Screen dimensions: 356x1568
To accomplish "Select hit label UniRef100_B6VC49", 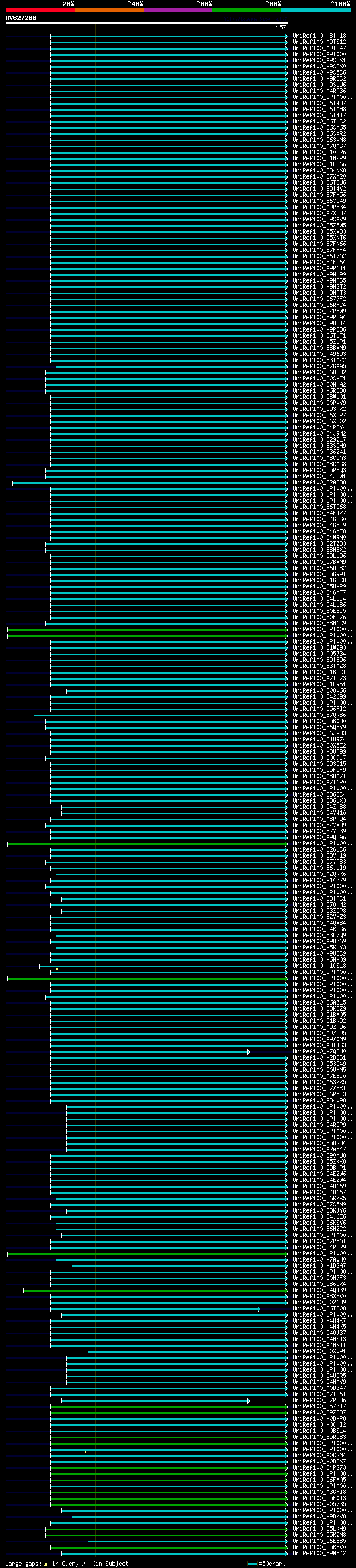I will point(319,201).
